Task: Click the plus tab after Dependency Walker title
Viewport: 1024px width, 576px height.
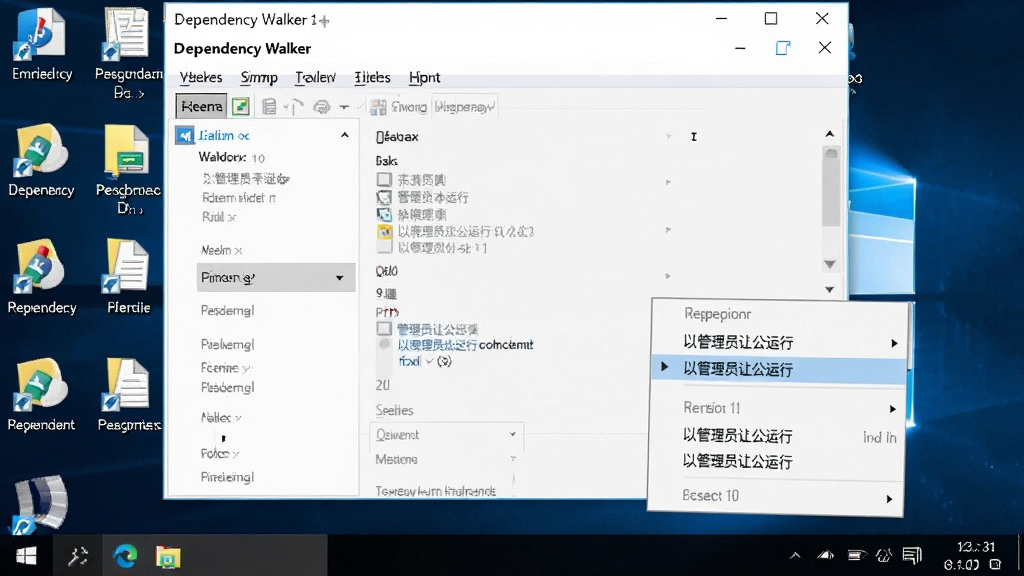Action: [x=324, y=21]
